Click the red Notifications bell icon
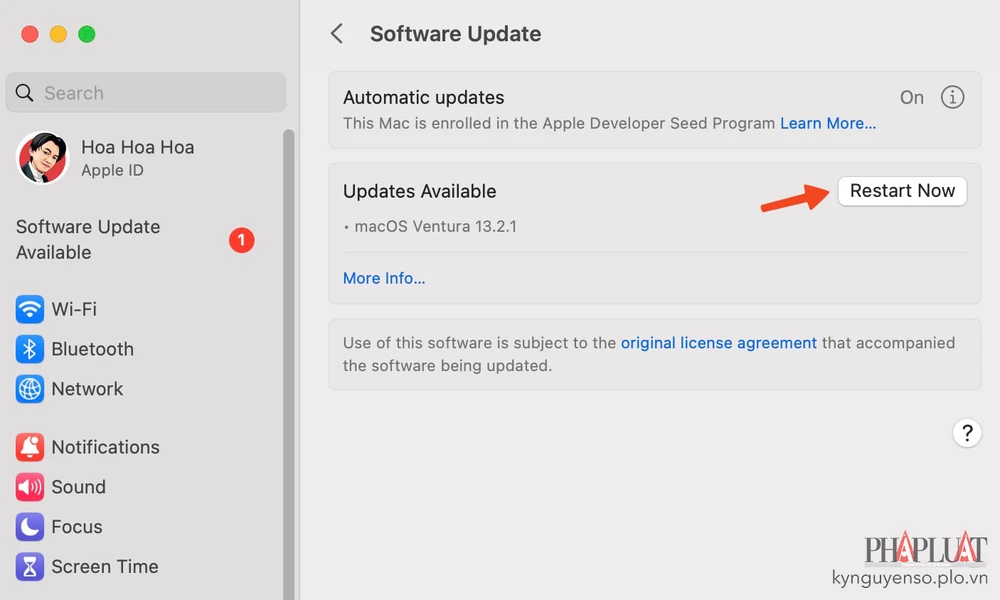The width and height of the screenshot is (1000, 600). point(30,447)
